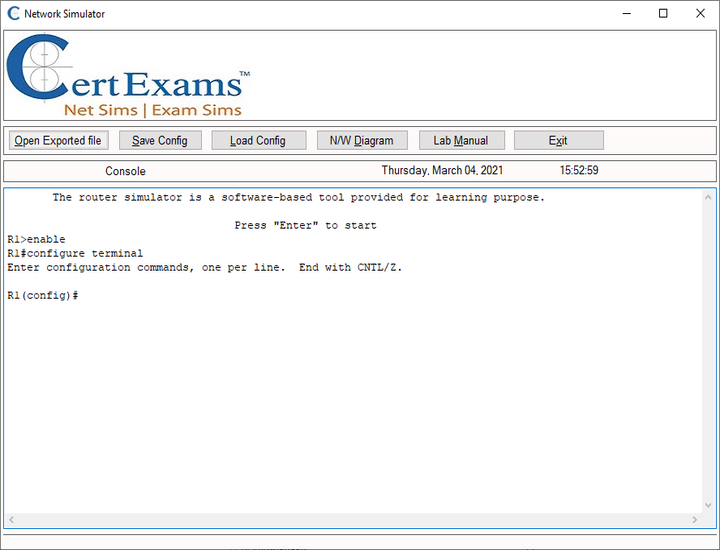This screenshot has width=720, height=550.
Task: Click the Console label
Action: tap(125, 171)
